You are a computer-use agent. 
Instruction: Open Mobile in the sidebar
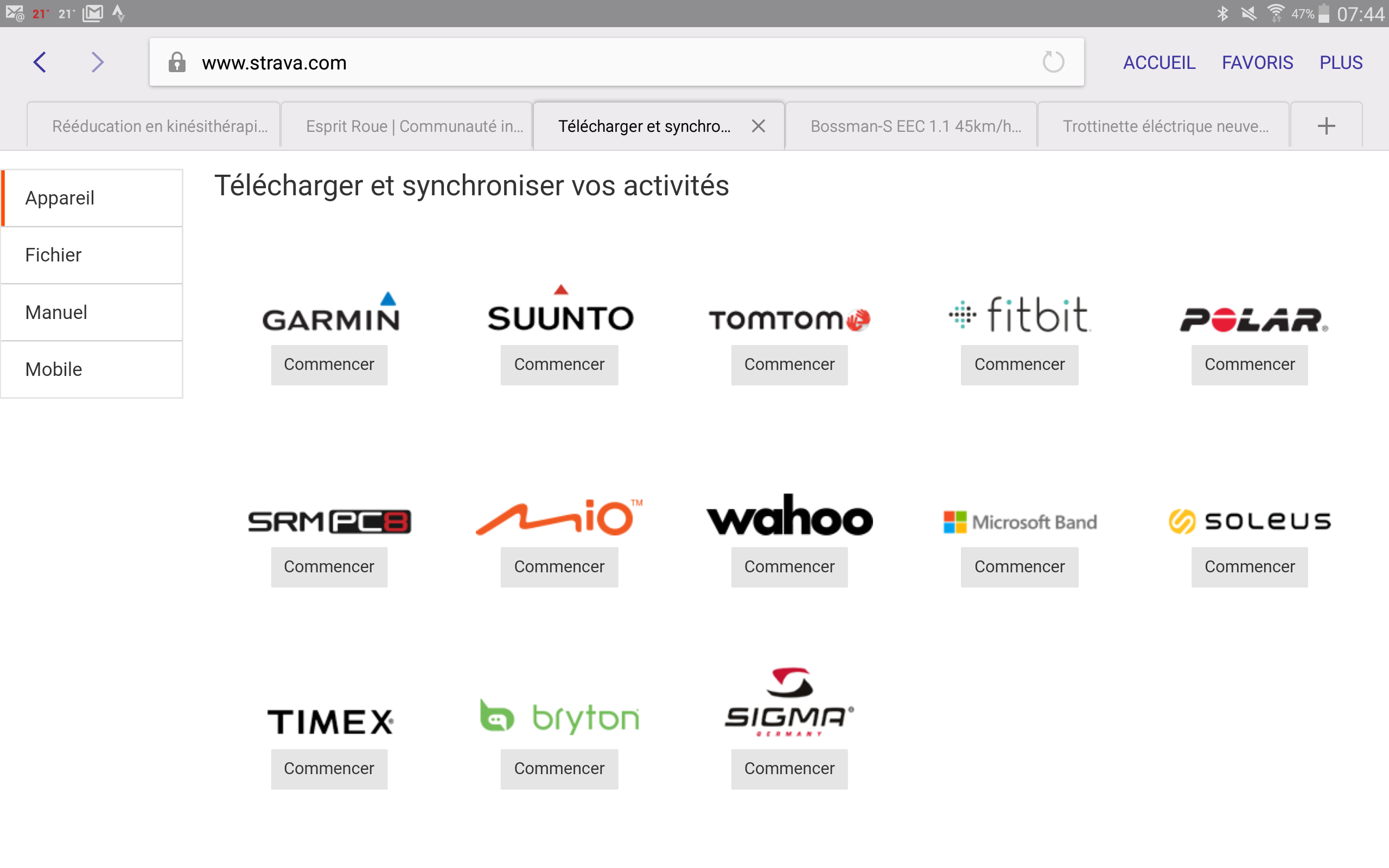92,369
